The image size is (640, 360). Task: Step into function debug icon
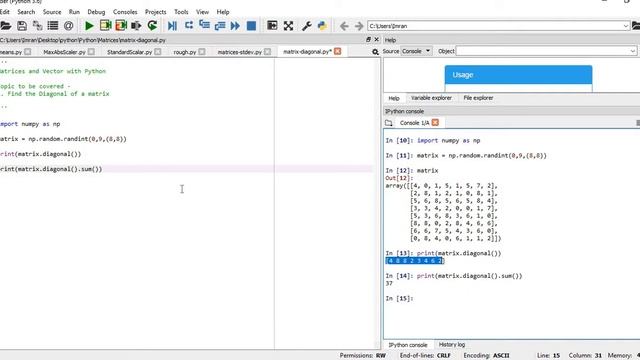click(x=204, y=26)
